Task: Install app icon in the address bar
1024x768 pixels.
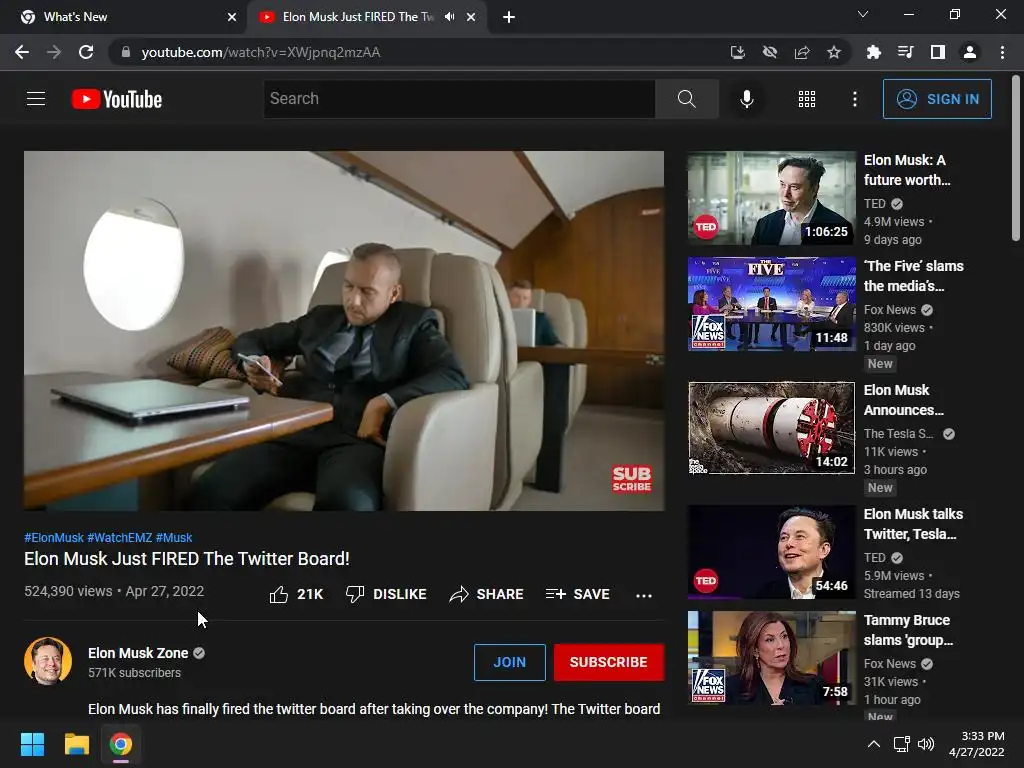Action: [x=738, y=52]
